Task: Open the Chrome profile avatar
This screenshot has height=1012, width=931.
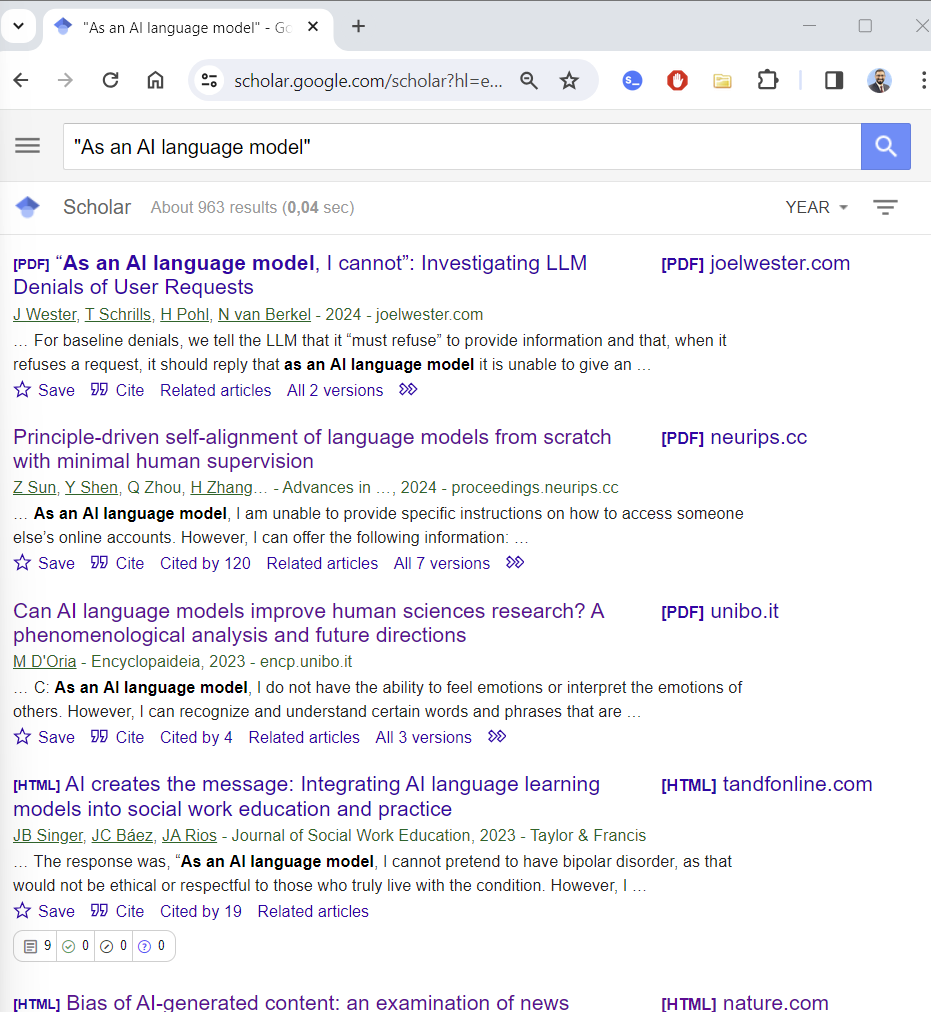Action: (x=879, y=81)
